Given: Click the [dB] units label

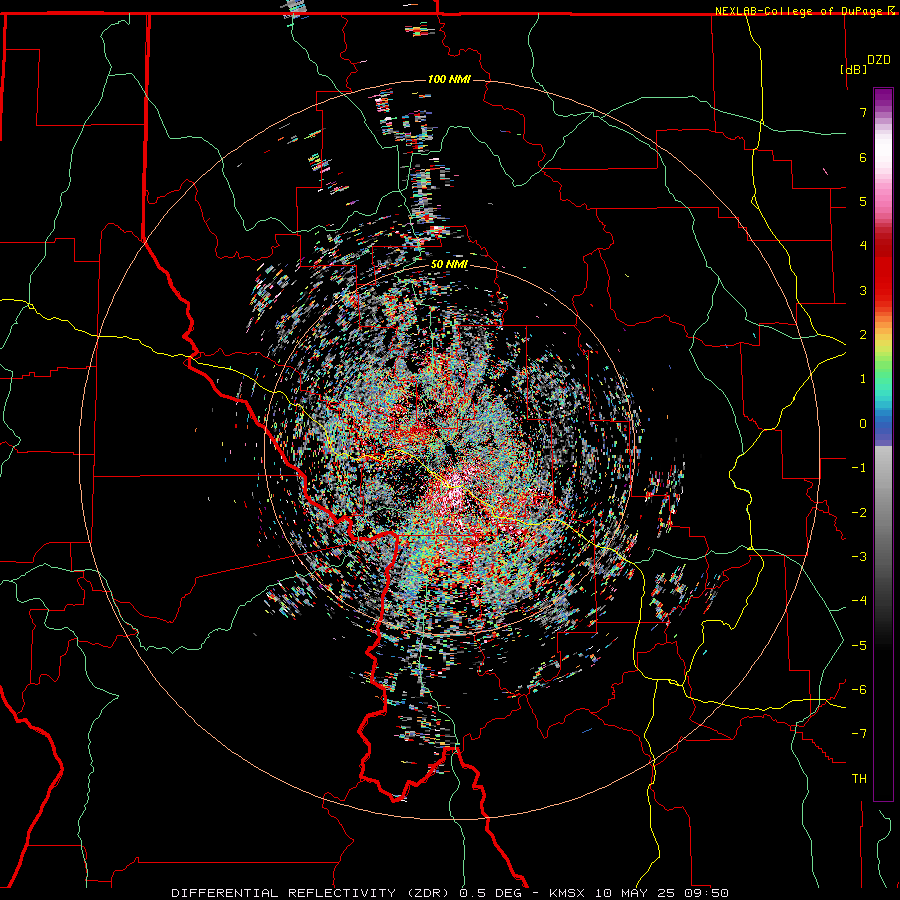Looking at the screenshot, I should point(854,69).
